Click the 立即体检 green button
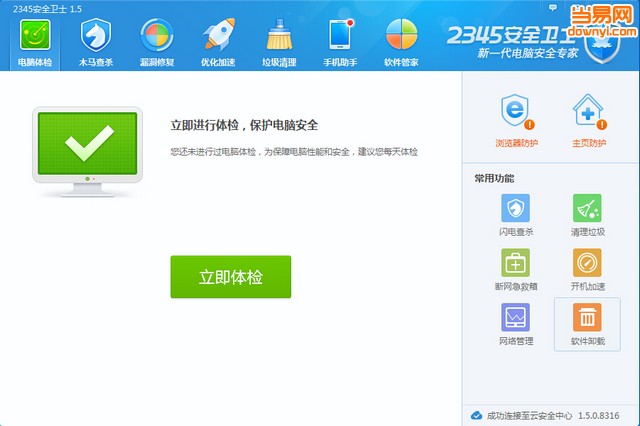The width and height of the screenshot is (640, 426). (231, 277)
